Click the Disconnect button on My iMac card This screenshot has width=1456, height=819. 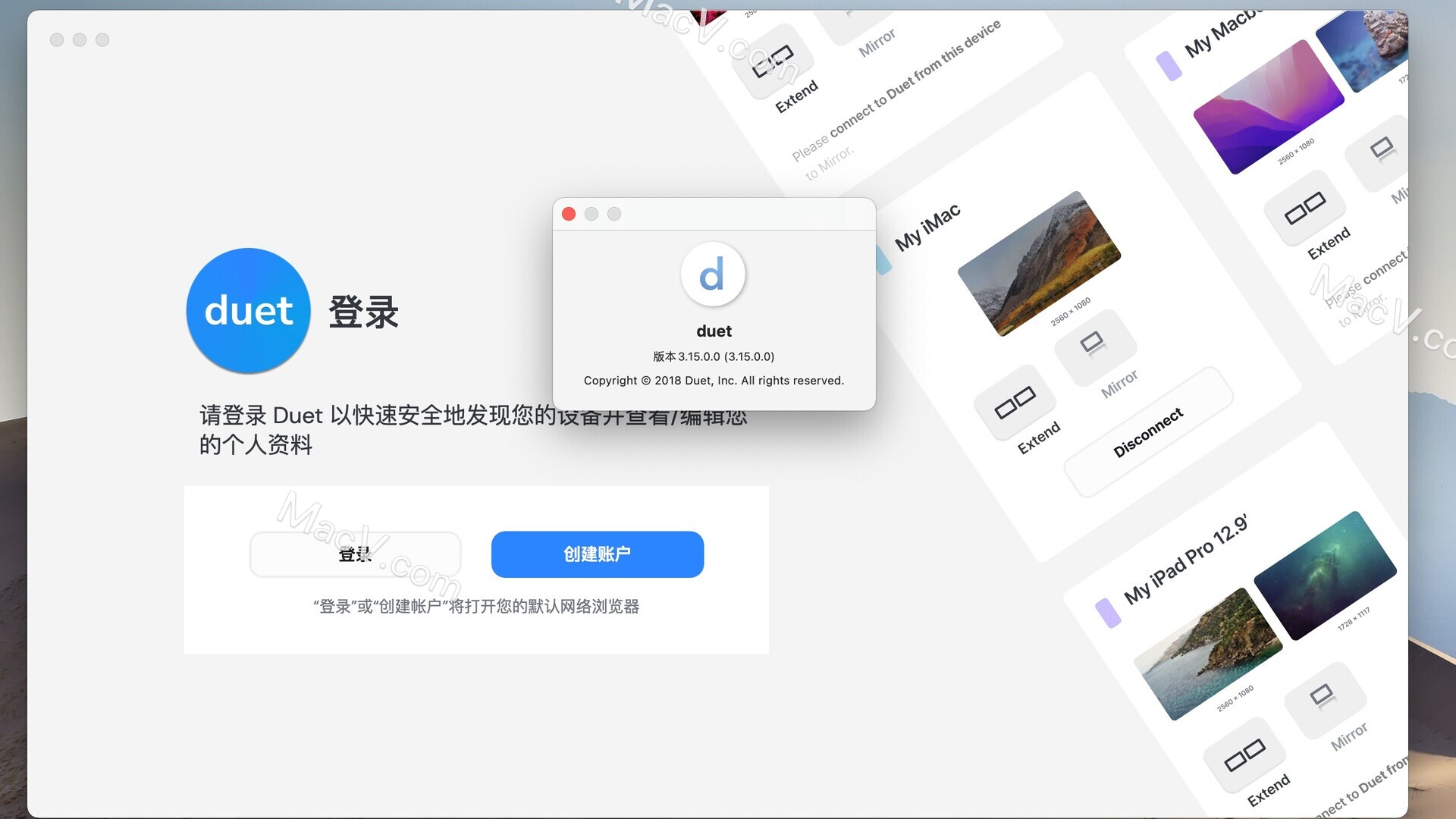pos(1148,432)
